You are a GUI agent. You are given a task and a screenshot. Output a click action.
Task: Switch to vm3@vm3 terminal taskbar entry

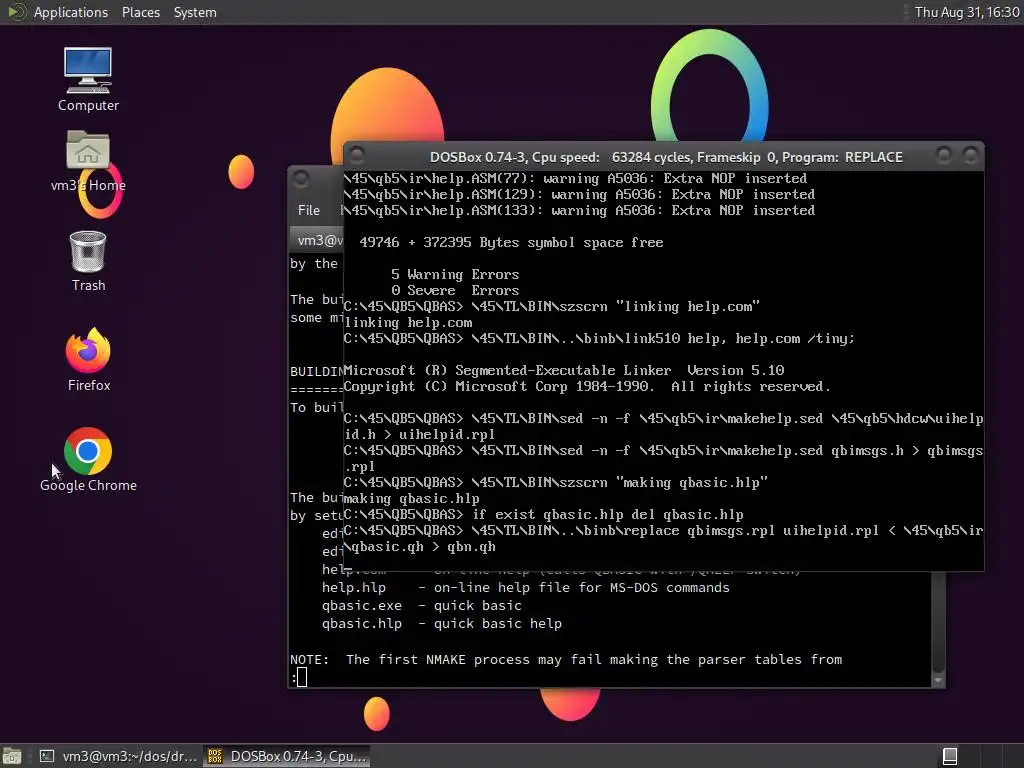tap(118, 756)
